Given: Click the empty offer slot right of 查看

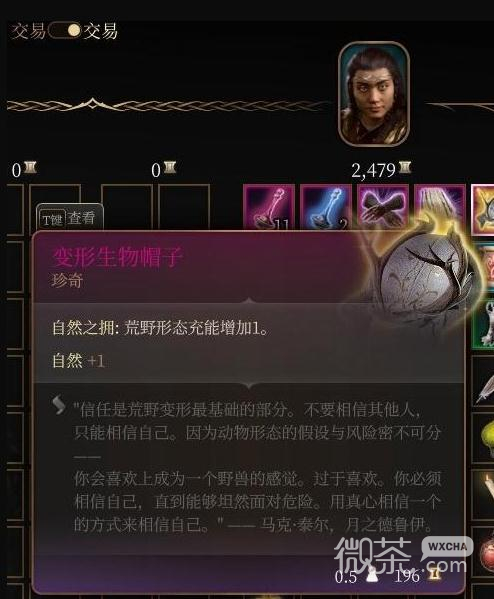Looking at the screenshot, I should [x=127, y=208].
